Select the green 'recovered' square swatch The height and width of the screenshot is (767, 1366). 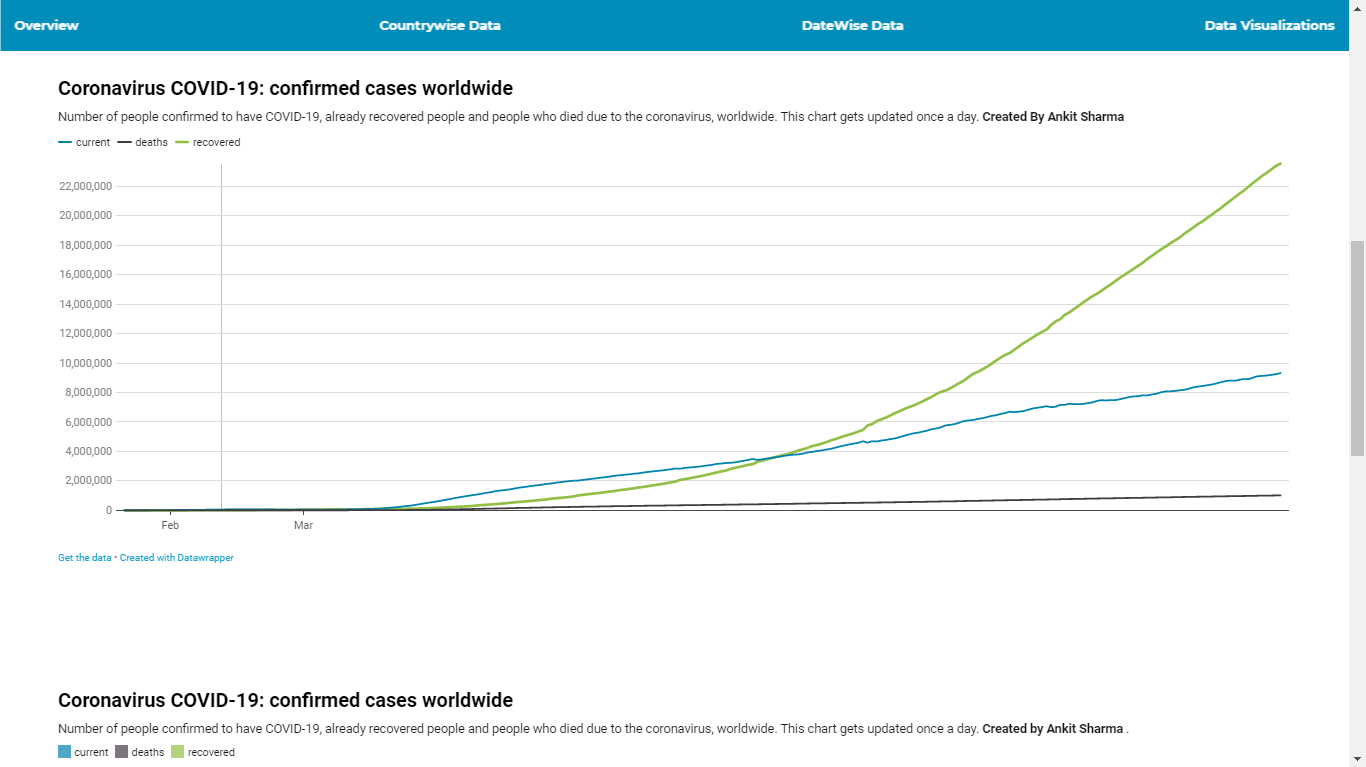tap(177, 752)
